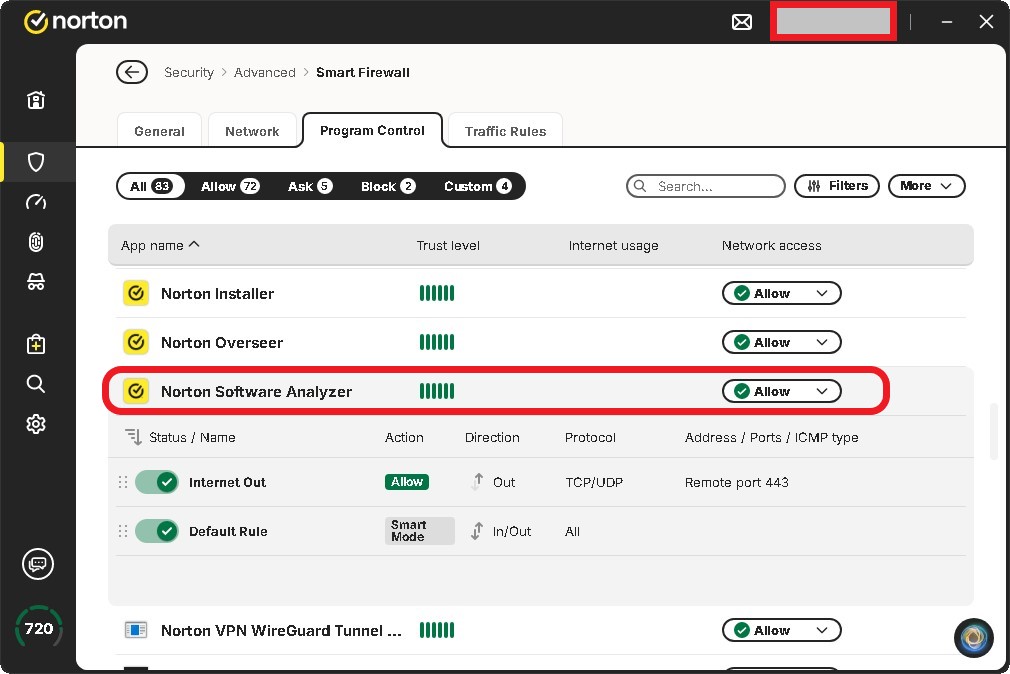This screenshot has width=1010, height=674.
Task: Click the Norton Installer app icon
Action: pos(136,293)
